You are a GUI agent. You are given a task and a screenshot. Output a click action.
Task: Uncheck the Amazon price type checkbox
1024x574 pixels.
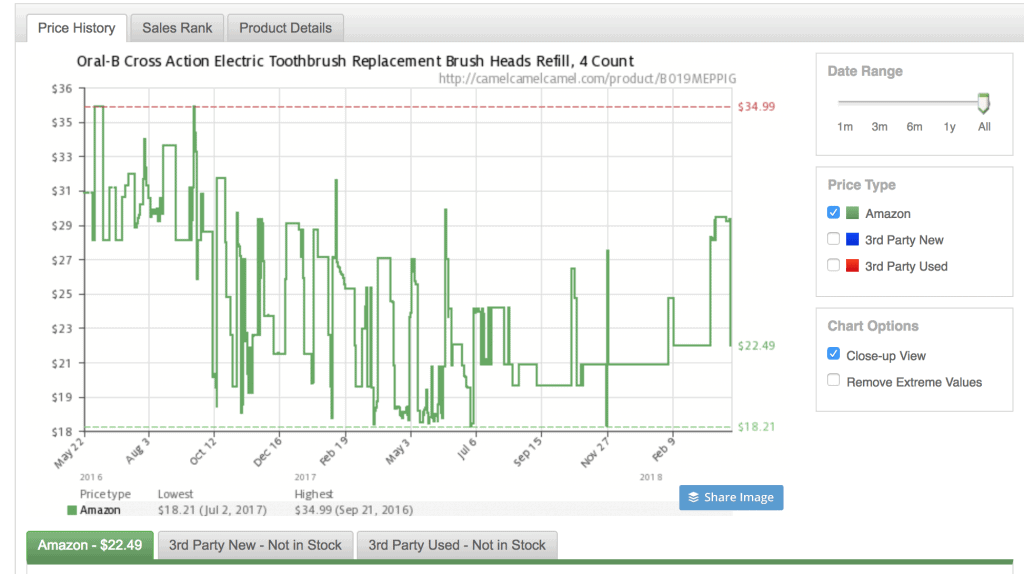[834, 213]
